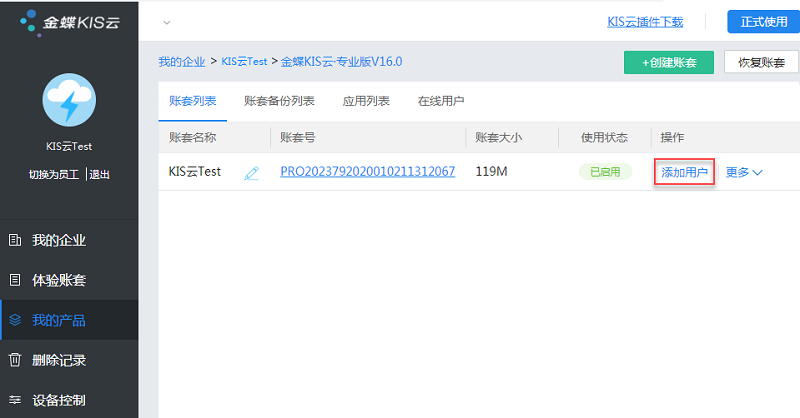The height and width of the screenshot is (418, 800).
Task: Click the 金蝶KIS云 logo
Action: [69, 21]
